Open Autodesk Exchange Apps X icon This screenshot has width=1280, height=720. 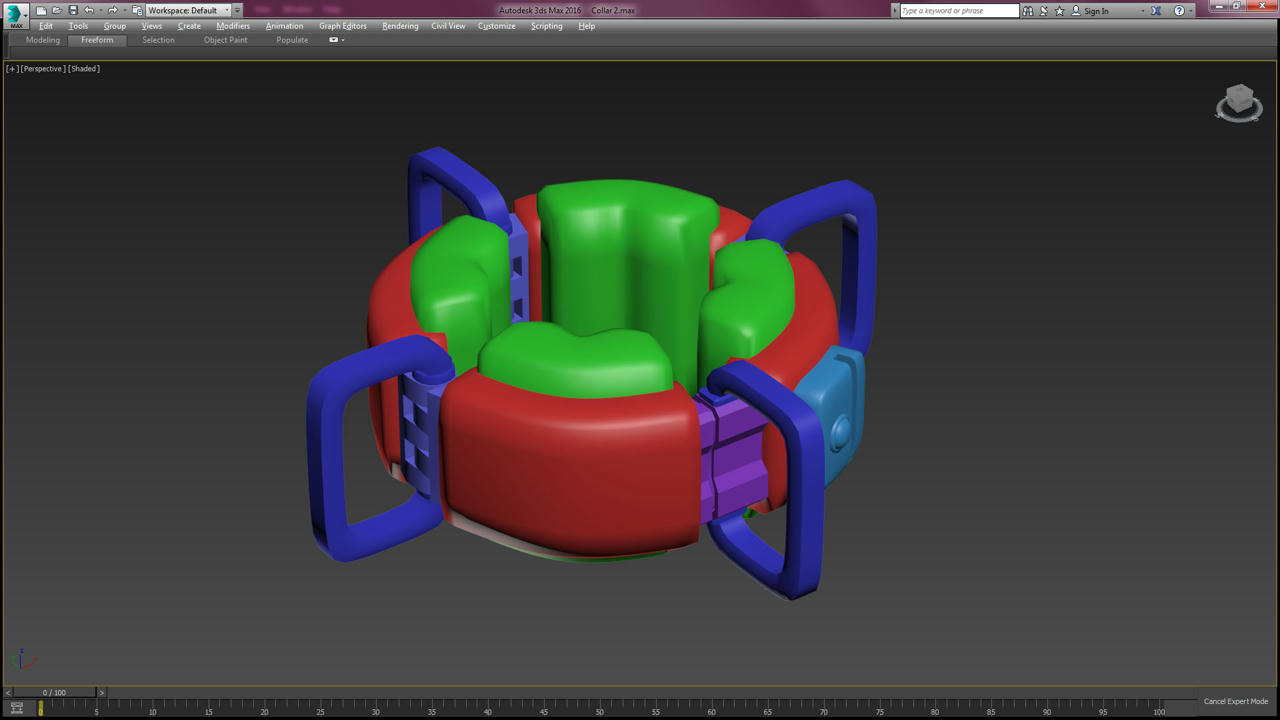[x=1156, y=10]
